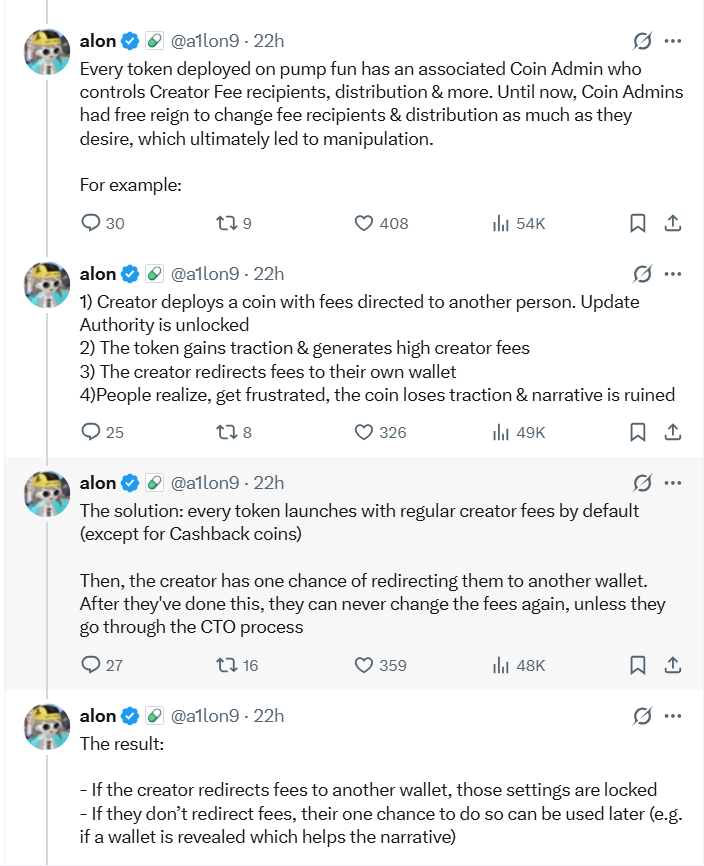Reply to the 'Every token deployed' tweet

coord(91,223)
